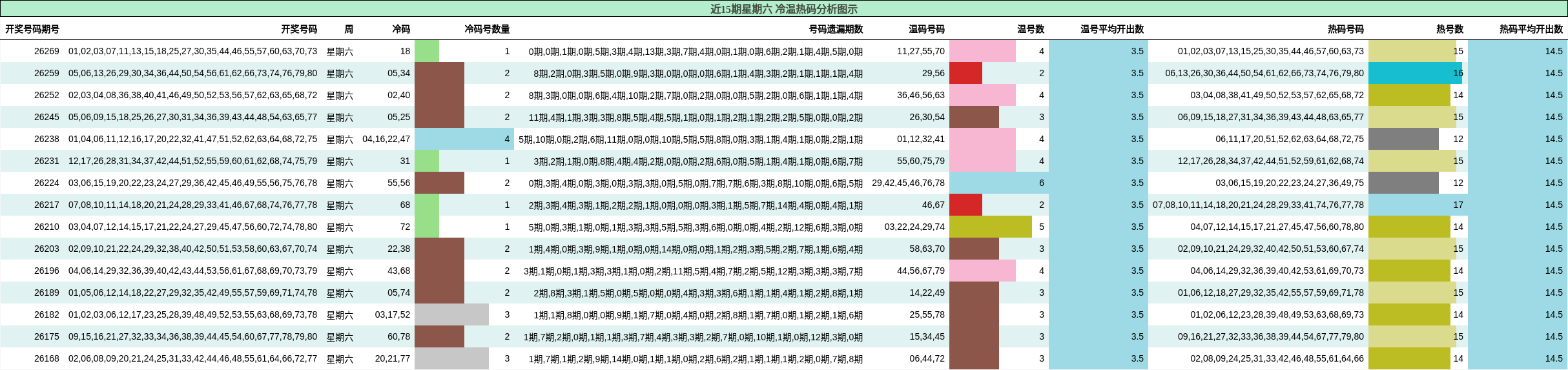Click warm codes 29,42,45,46,76,78
This screenshot has height=370, width=1568.
point(908,183)
